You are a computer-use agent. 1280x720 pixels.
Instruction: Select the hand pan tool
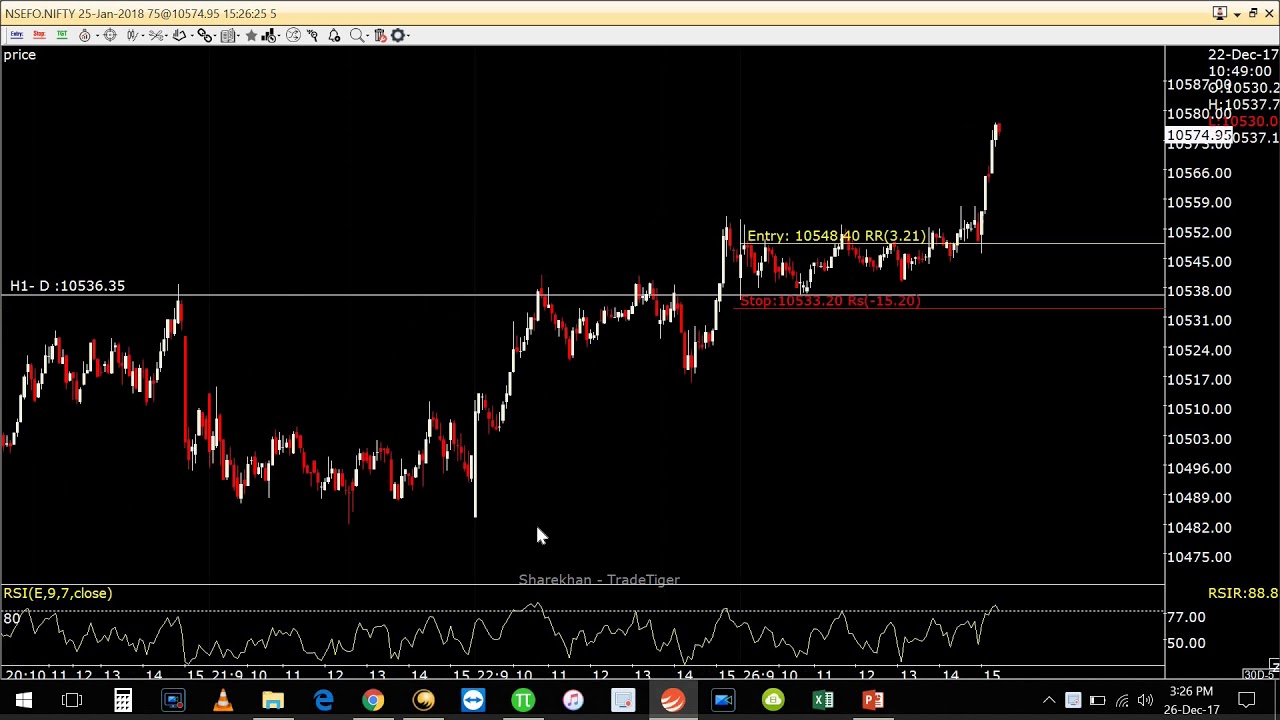coord(180,35)
